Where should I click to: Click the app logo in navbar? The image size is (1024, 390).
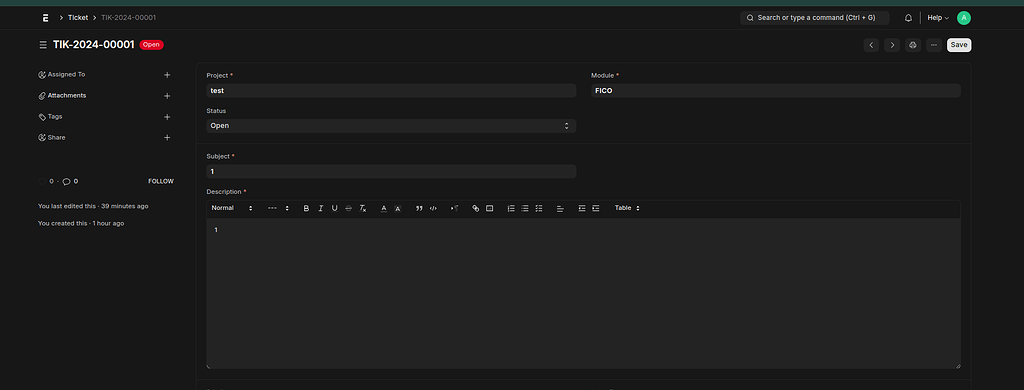coord(46,18)
